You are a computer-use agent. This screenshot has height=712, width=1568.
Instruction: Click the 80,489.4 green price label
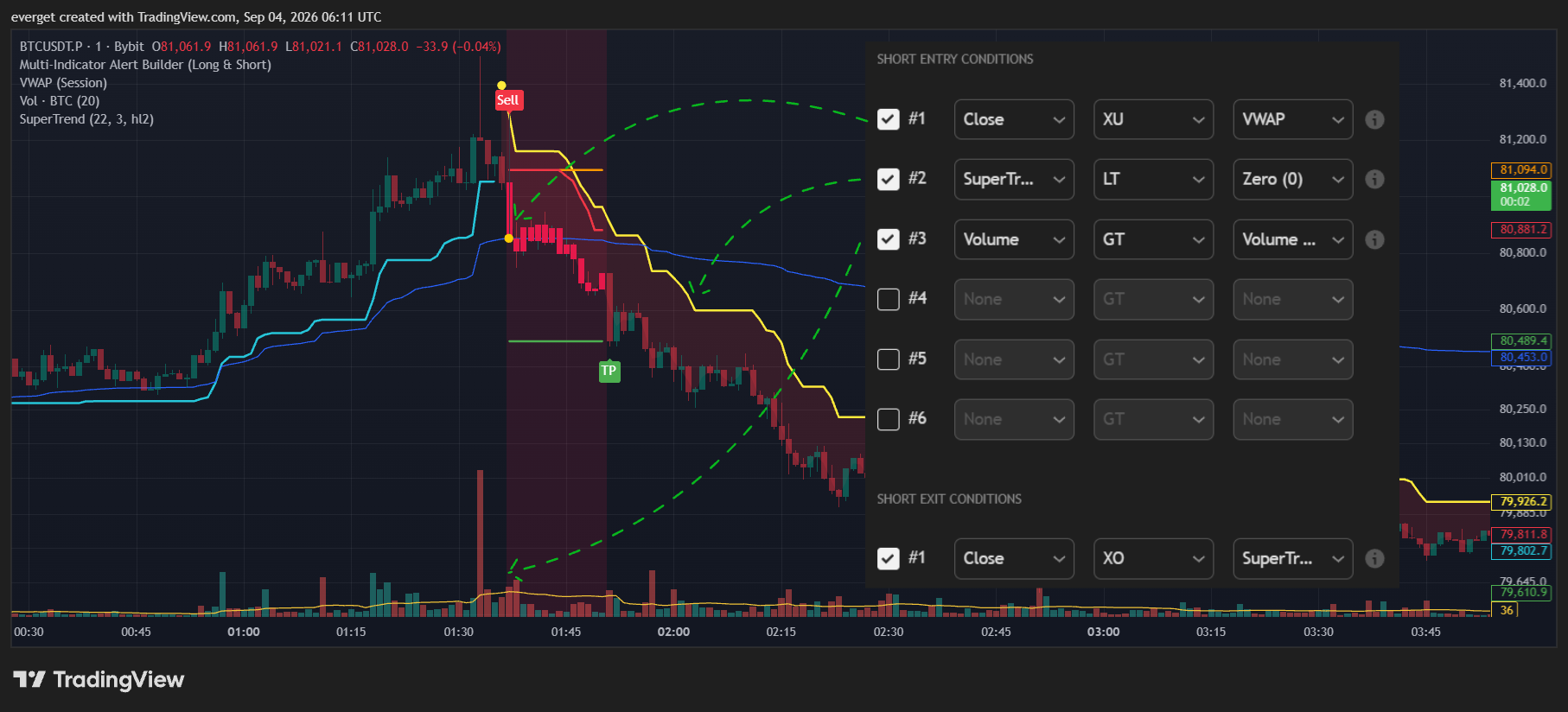click(x=1521, y=341)
